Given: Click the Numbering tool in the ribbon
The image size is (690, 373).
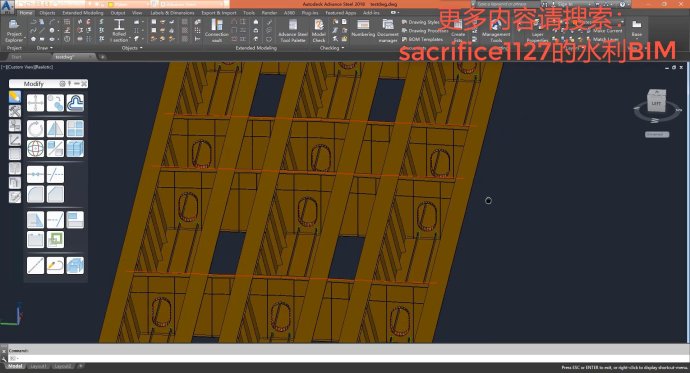Looking at the screenshot, I should [363, 28].
